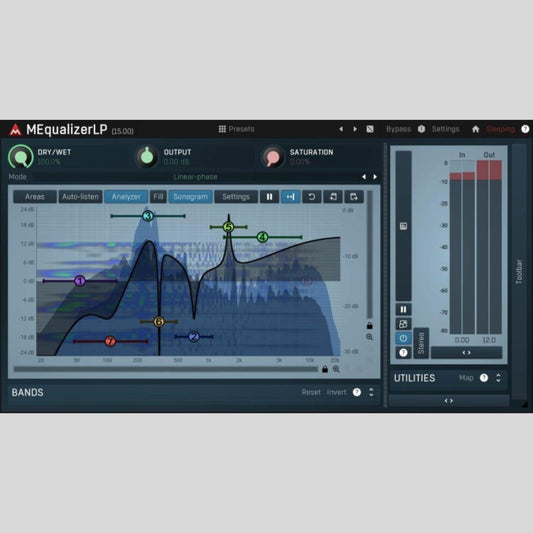Click the vertical scrollbar right of the graph
The image size is (533, 533).
369,254
